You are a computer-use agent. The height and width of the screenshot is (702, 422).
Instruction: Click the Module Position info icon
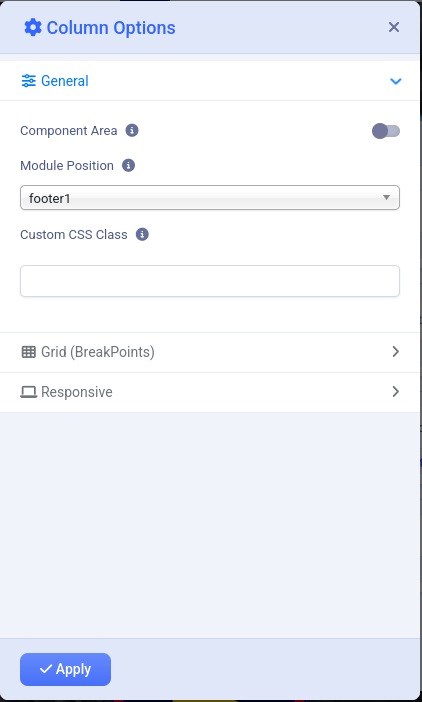click(128, 165)
